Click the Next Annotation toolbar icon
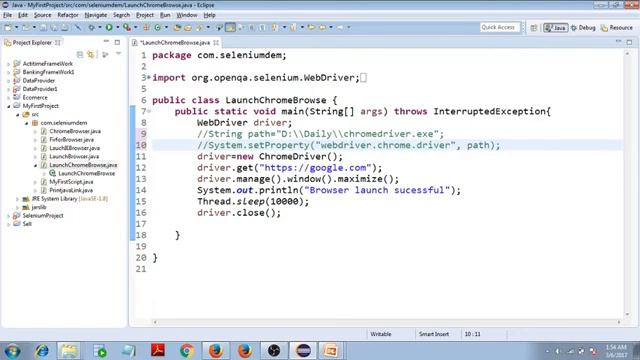The image size is (640, 360). click(x=276, y=27)
